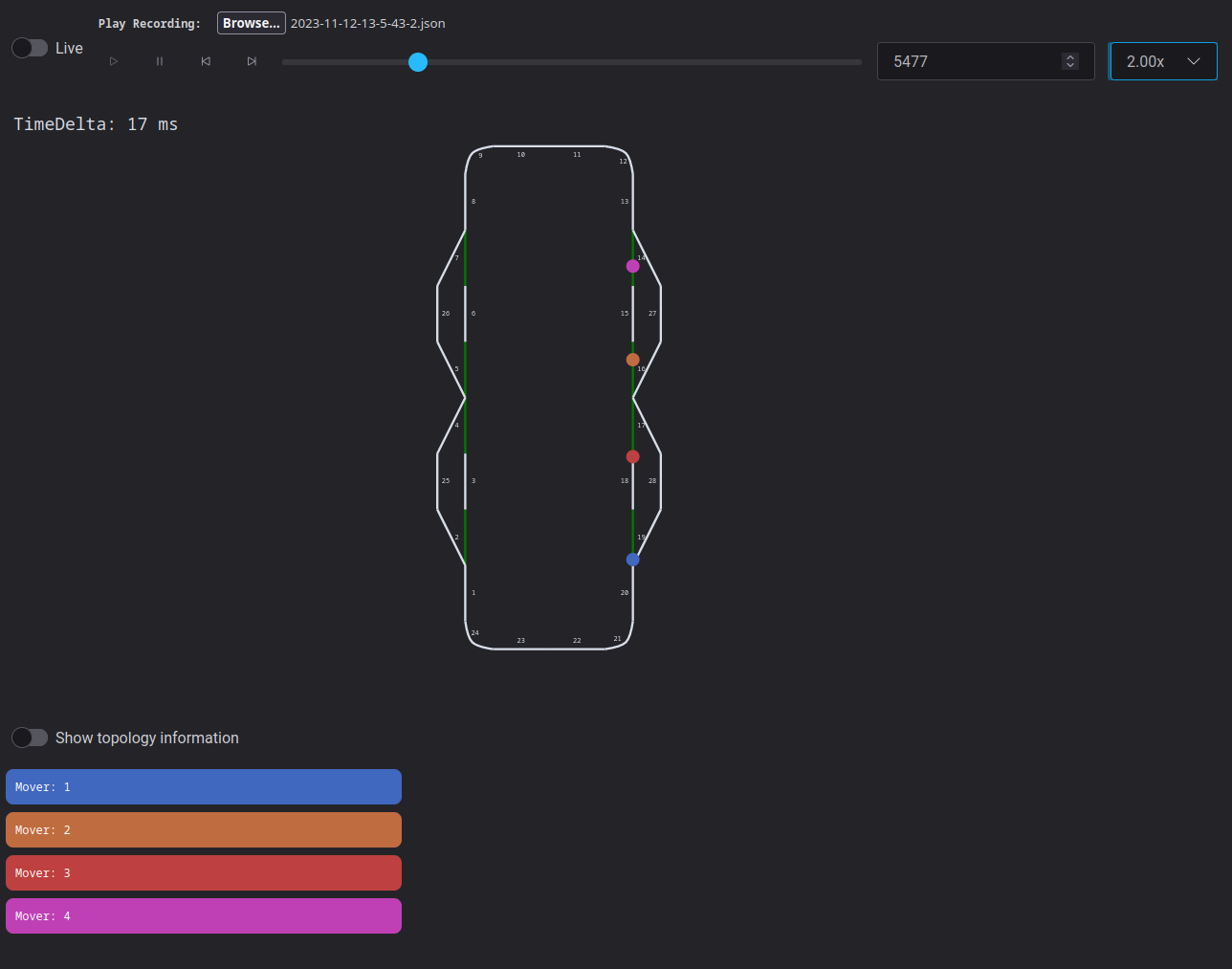Image resolution: width=1232 pixels, height=969 pixels.
Task: Select the Mover: 2 orange bar
Action: (x=204, y=829)
